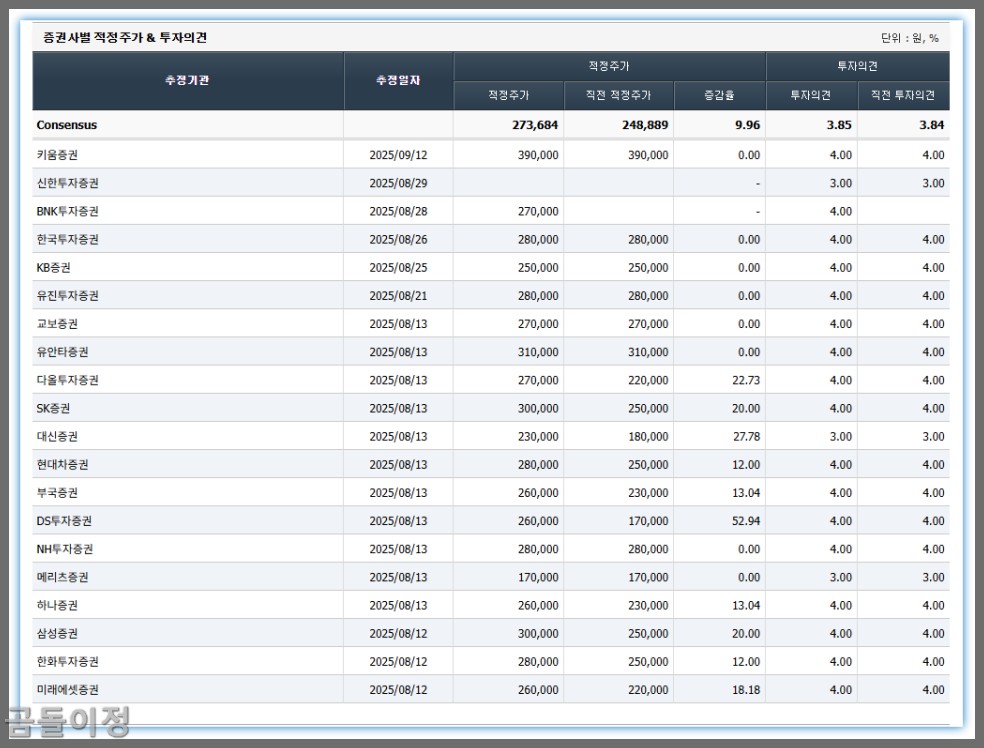
Task: Select KB증권 row name
Action: tap(53, 268)
